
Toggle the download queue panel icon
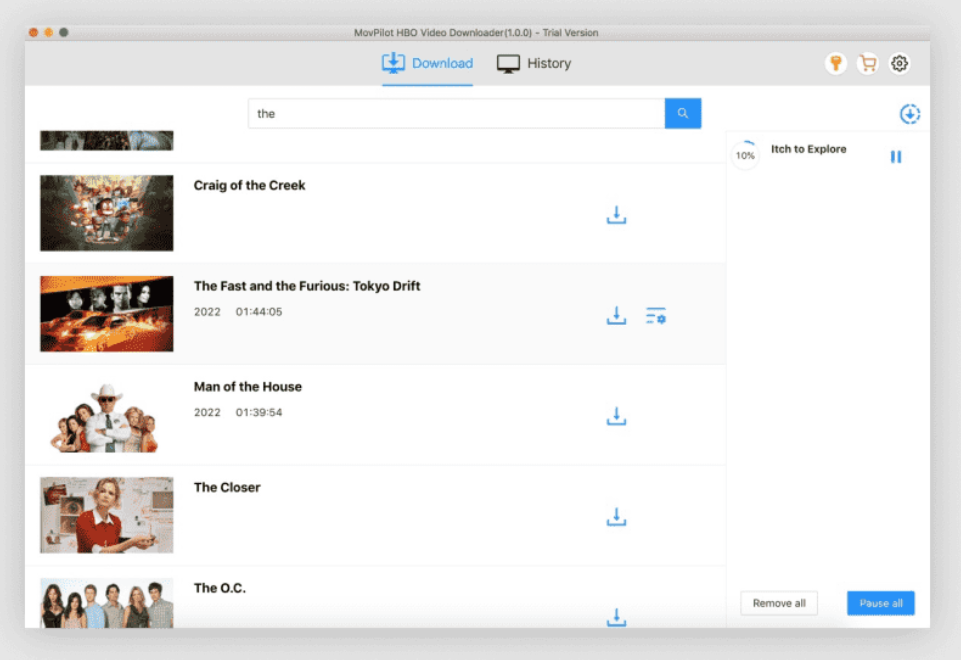[909, 115]
